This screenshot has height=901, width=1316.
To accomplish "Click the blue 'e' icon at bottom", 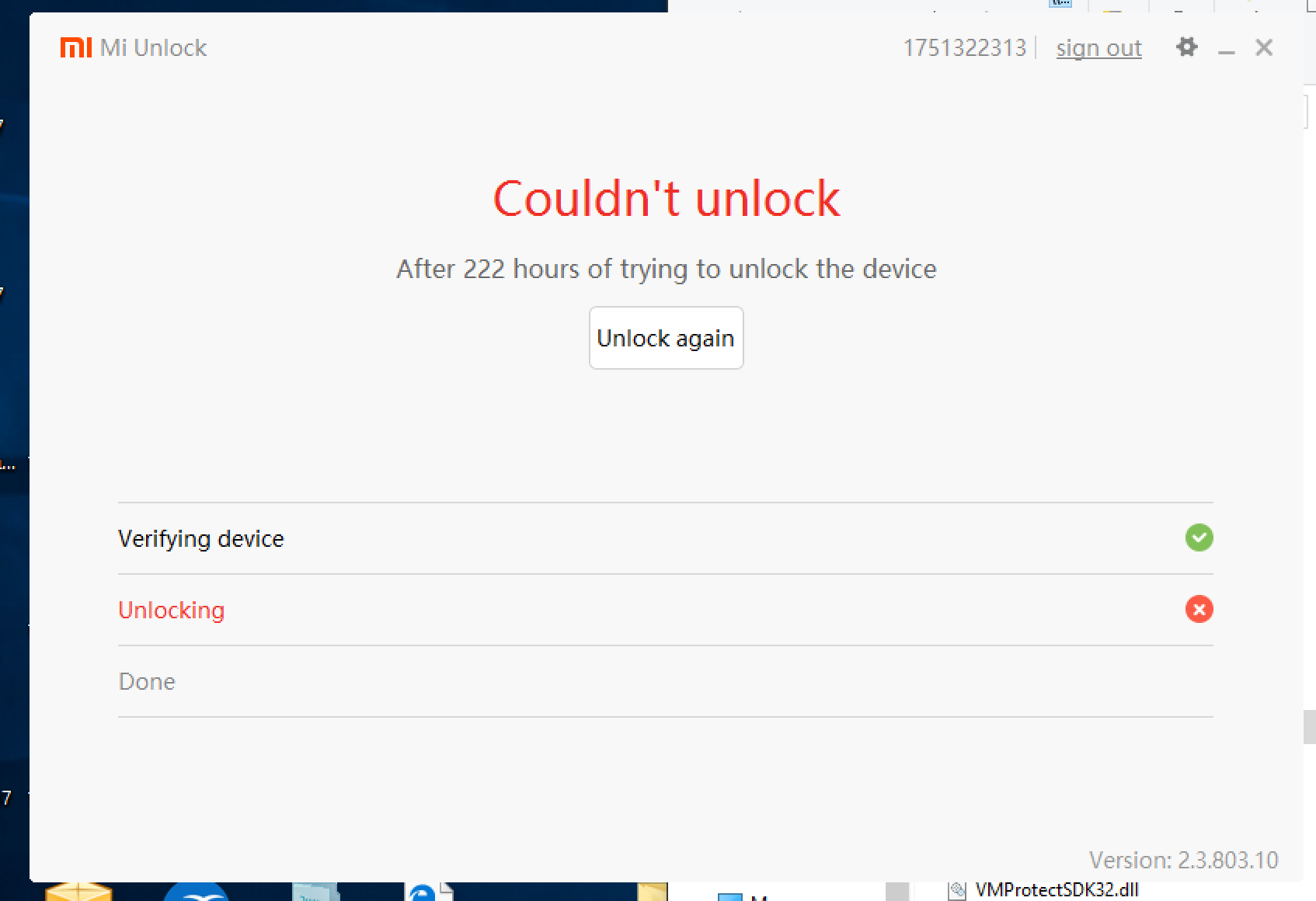I will [422, 892].
